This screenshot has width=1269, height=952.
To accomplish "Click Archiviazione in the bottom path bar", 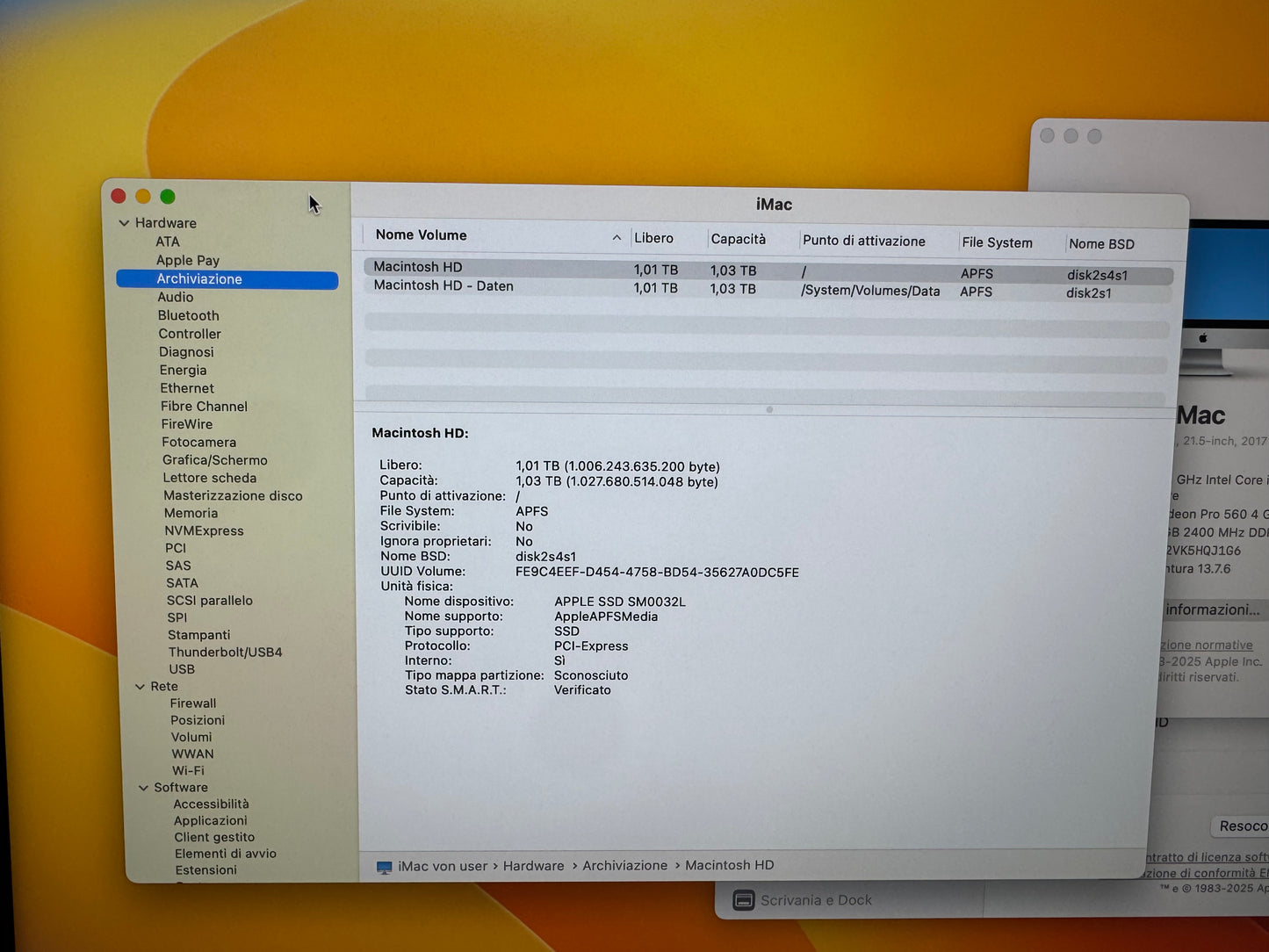I will coord(624,866).
